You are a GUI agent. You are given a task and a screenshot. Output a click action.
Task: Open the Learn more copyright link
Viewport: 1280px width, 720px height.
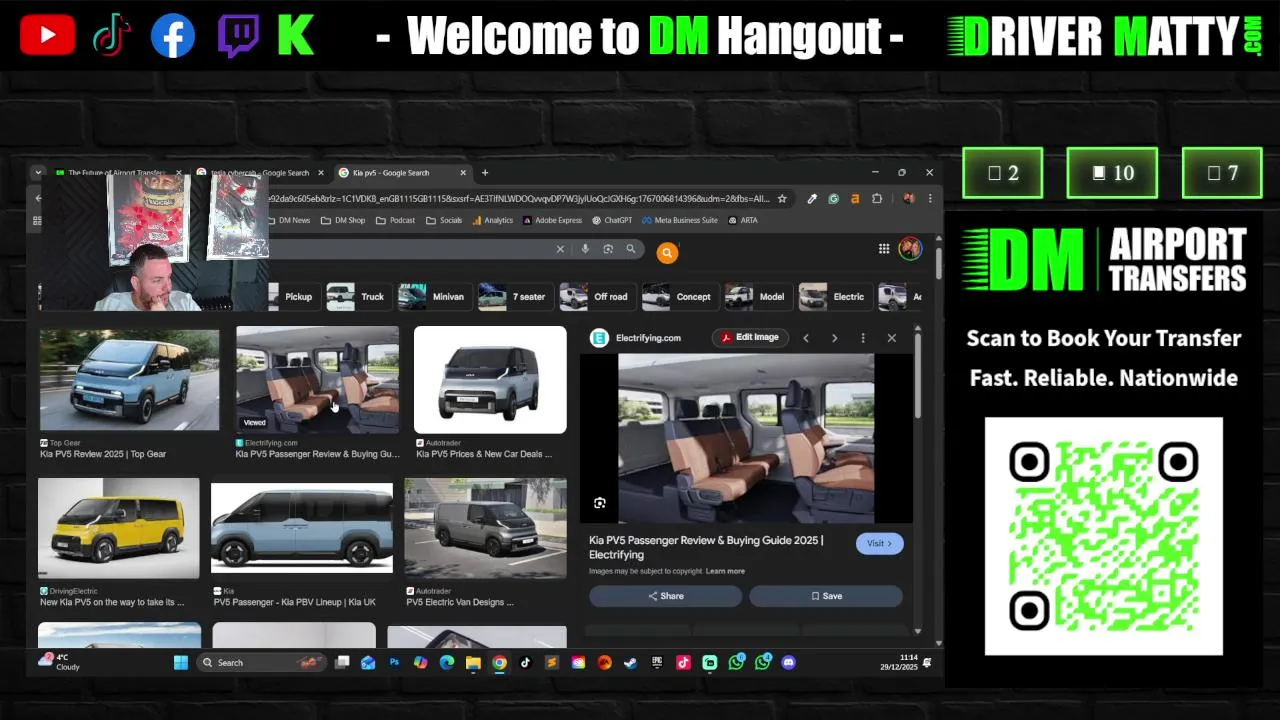(x=725, y=571)
